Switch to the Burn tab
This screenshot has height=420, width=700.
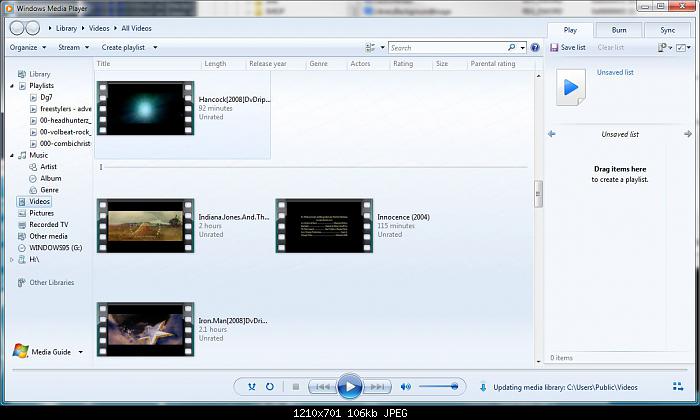click(x=619, y=30)
